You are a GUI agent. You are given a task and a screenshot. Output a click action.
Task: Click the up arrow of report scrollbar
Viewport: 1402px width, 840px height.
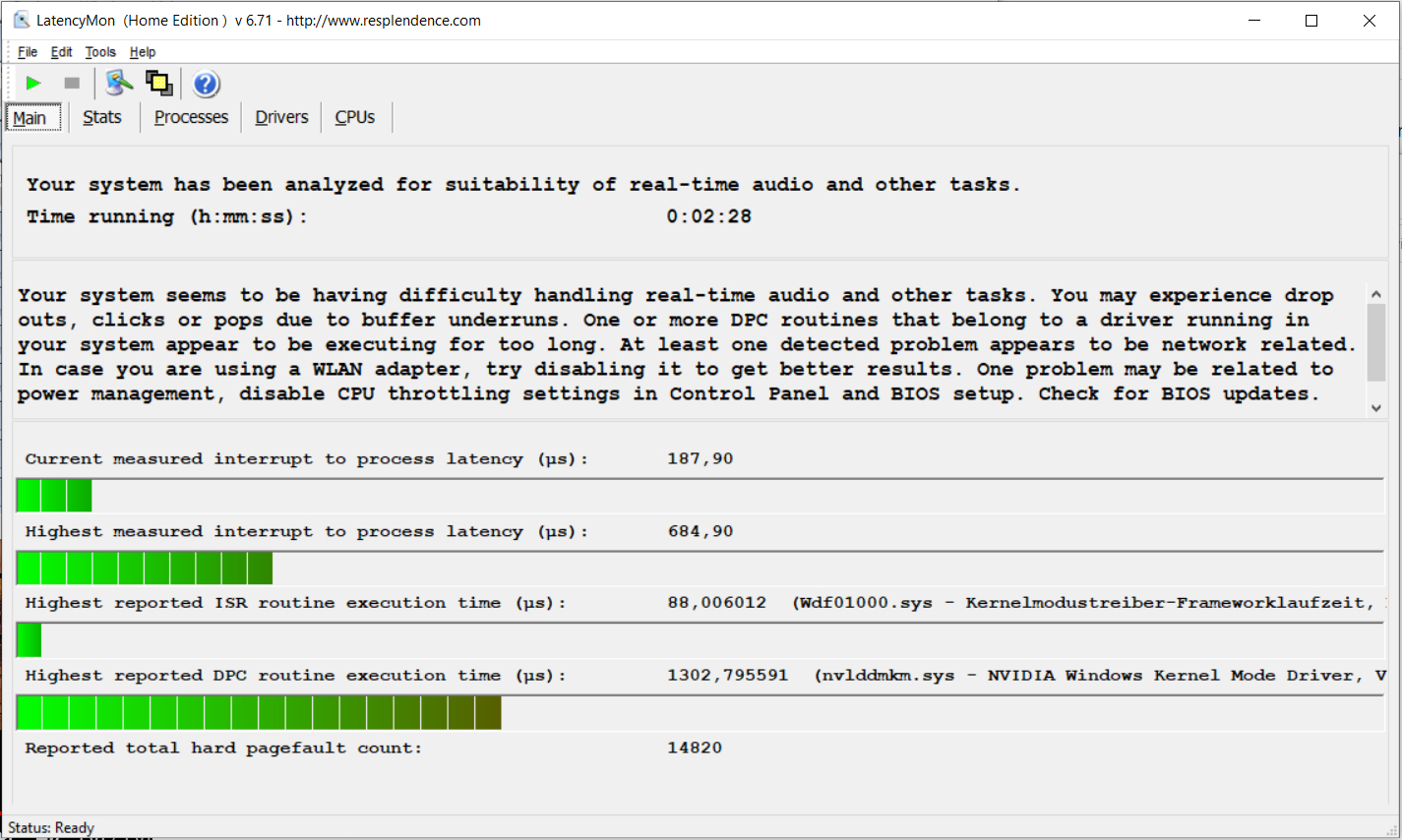pyautogui.click(x=1376, y=294)
